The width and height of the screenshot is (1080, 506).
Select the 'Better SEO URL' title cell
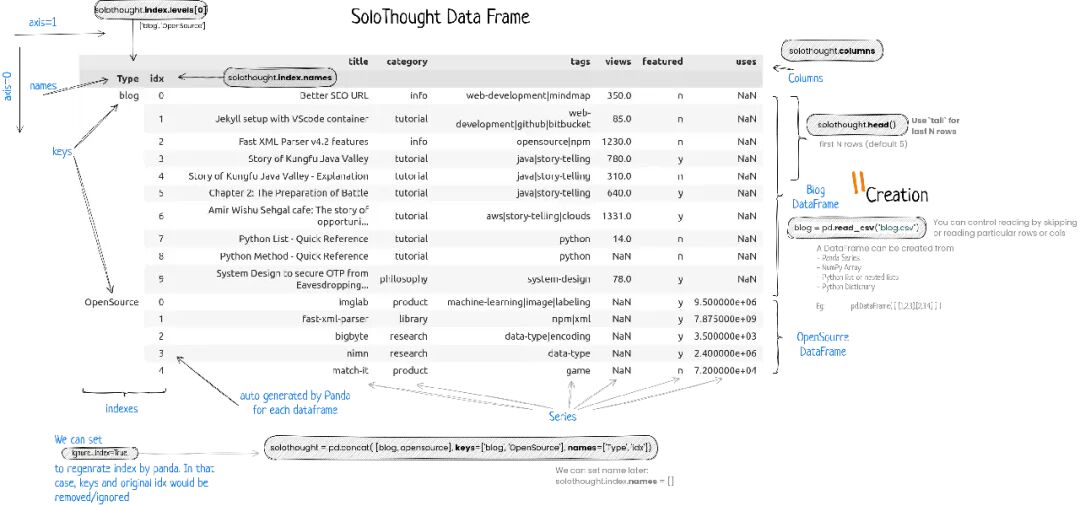(x=334, y=96)
